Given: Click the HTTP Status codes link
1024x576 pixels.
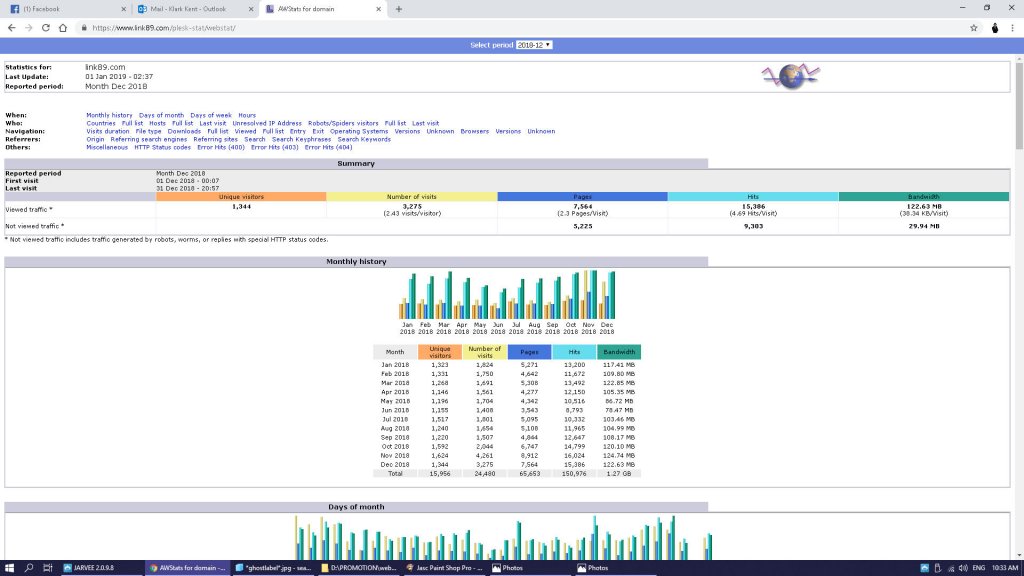Looking at the screenshot, I should pyautogui.click(x=162, y=147).
